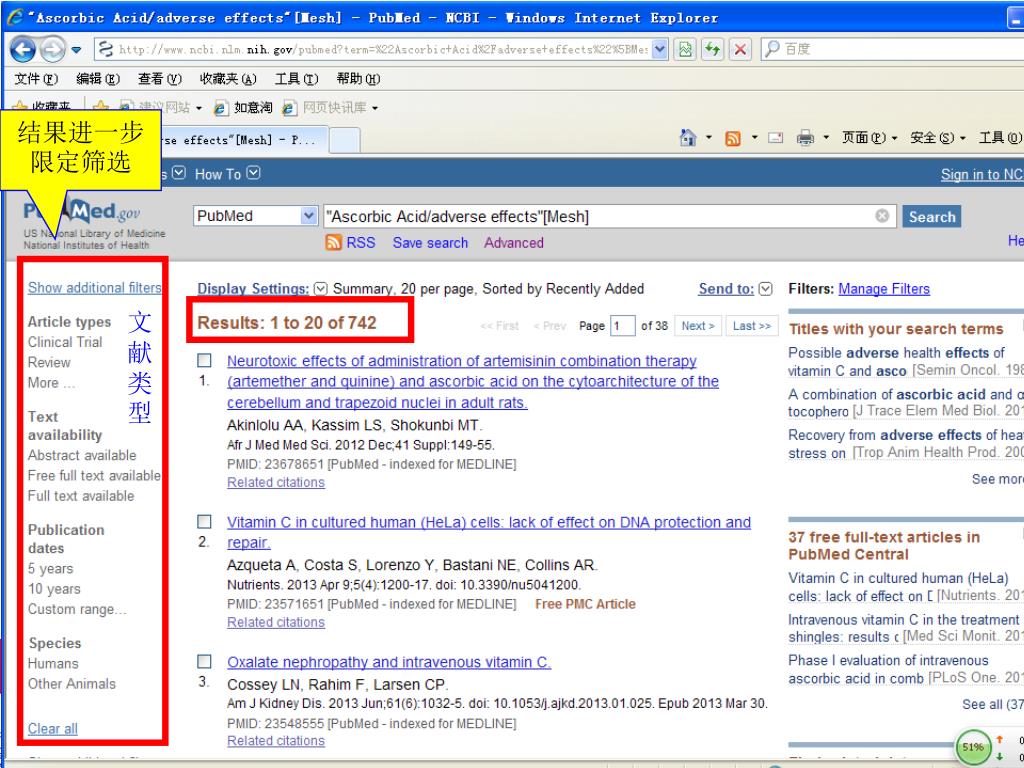The height and width of the screenshot is (768, 1024).
Task: Click the green 51% memory indicator widget
Action: point(972,747)
